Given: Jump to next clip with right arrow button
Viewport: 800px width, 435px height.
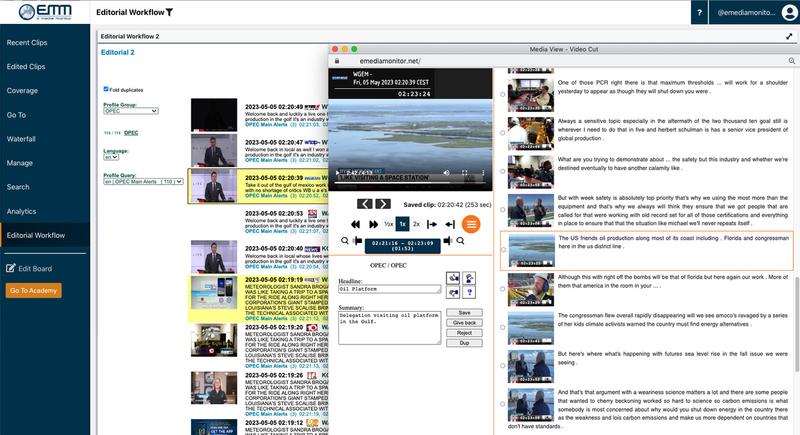Looking at the screenshot, I should click(385, 204).
